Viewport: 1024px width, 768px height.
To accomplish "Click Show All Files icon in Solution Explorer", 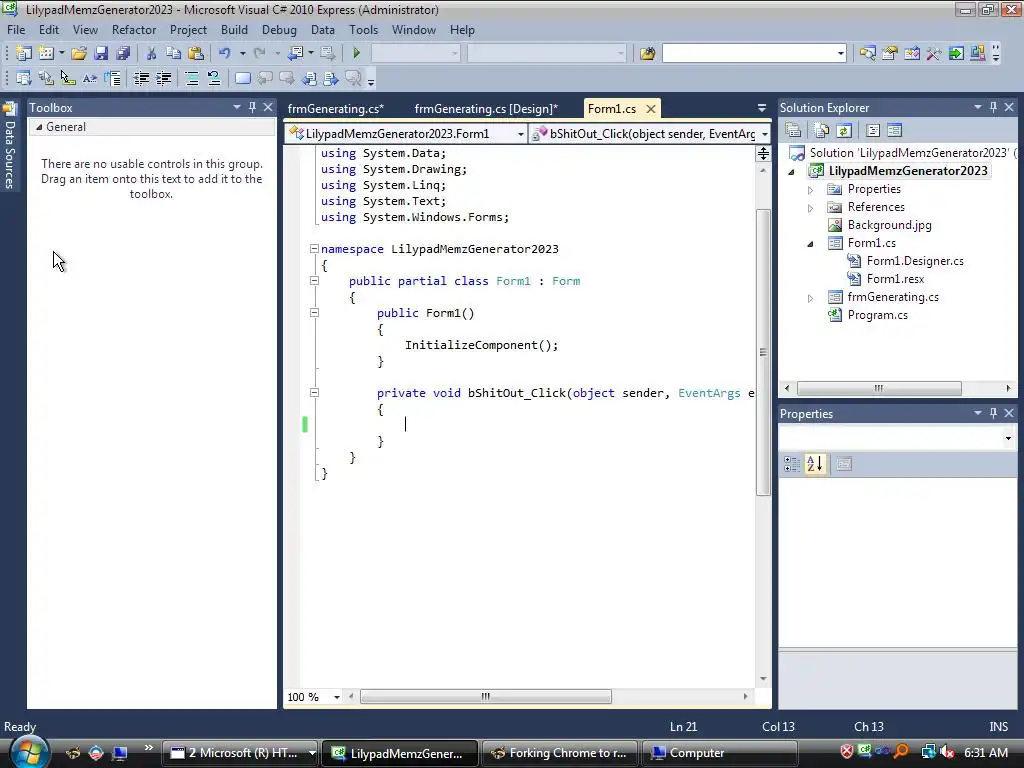I will 822,131.
